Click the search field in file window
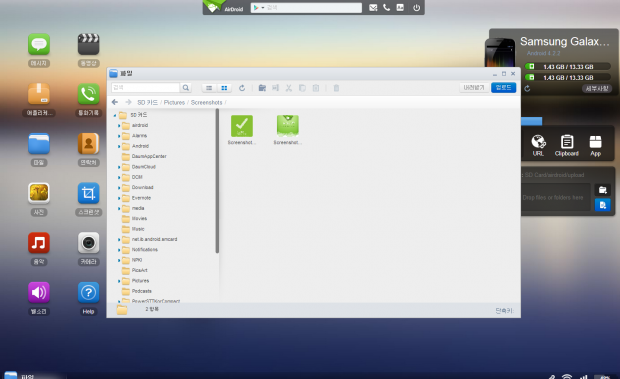This screenshot has height=379, width=620. 146,88
